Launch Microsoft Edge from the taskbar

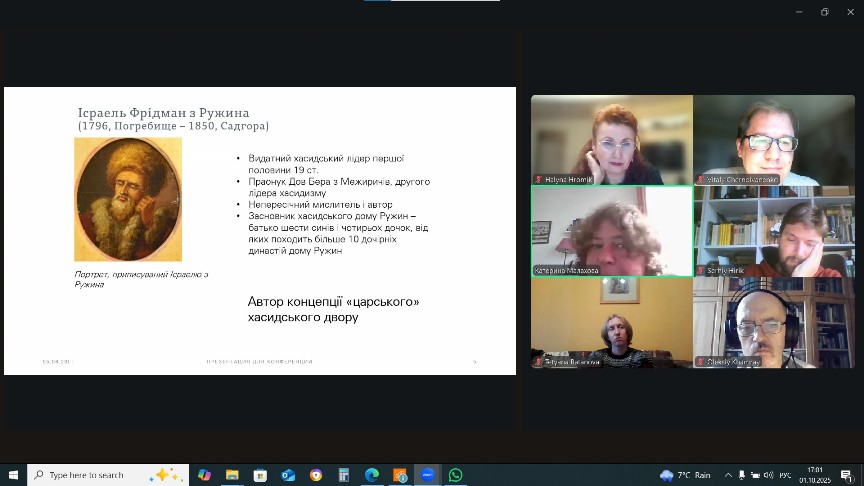click(x=372, y=475)
